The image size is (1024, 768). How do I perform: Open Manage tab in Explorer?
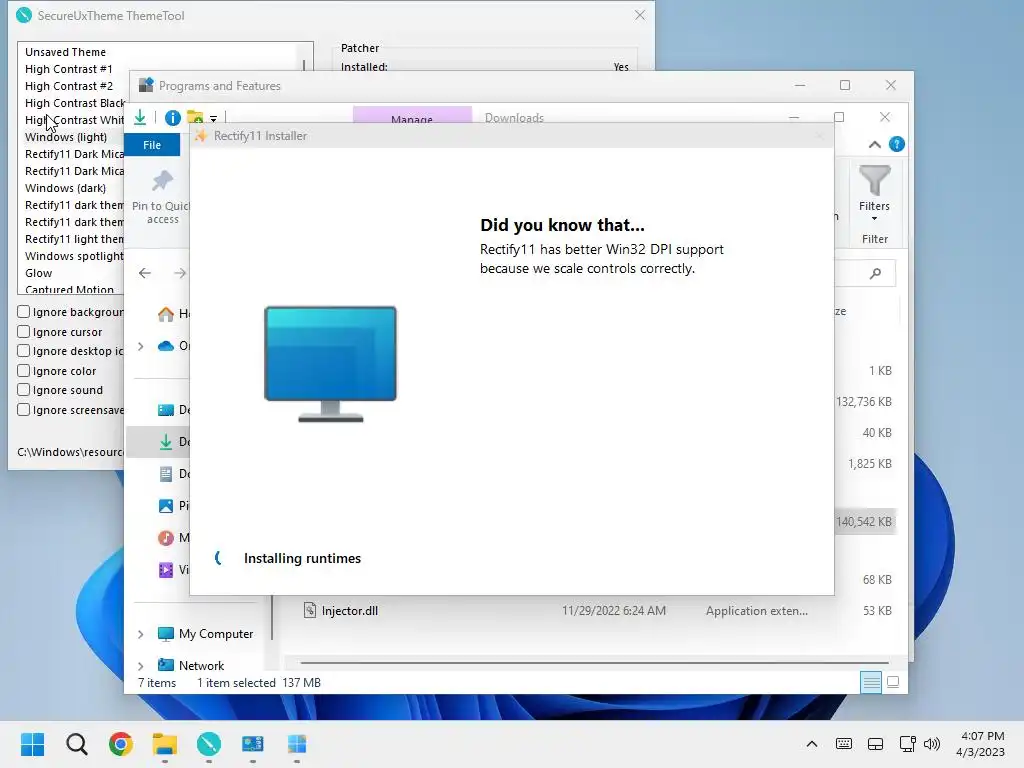[x=412, y=115]
